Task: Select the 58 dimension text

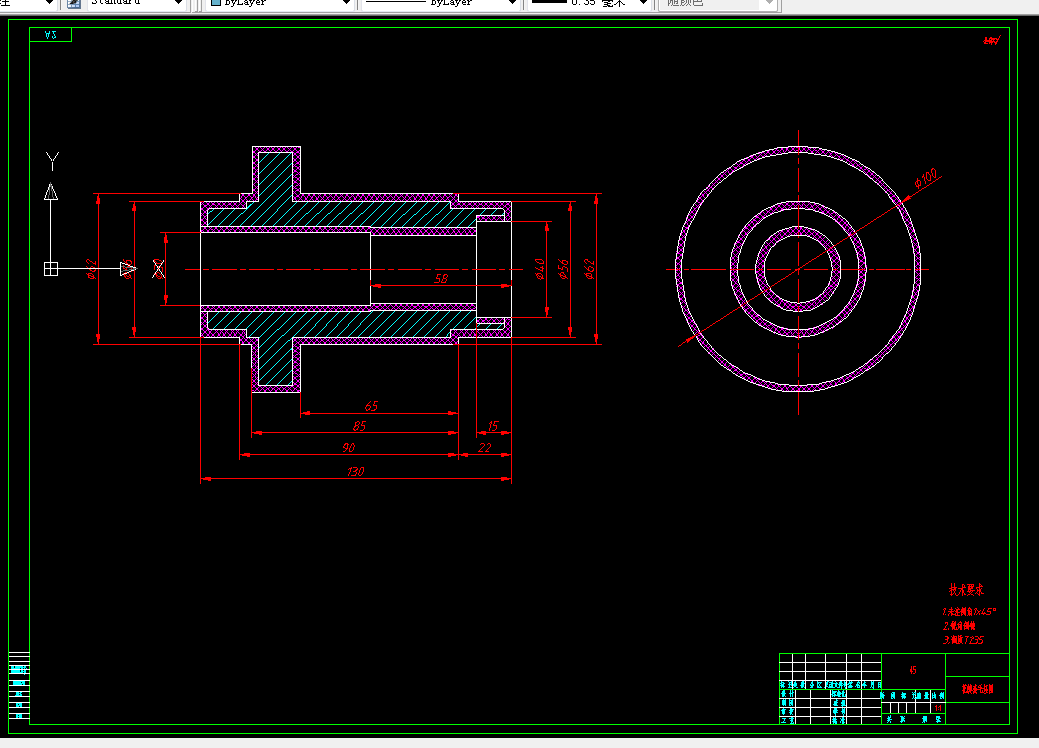Action: click(441, 279)
